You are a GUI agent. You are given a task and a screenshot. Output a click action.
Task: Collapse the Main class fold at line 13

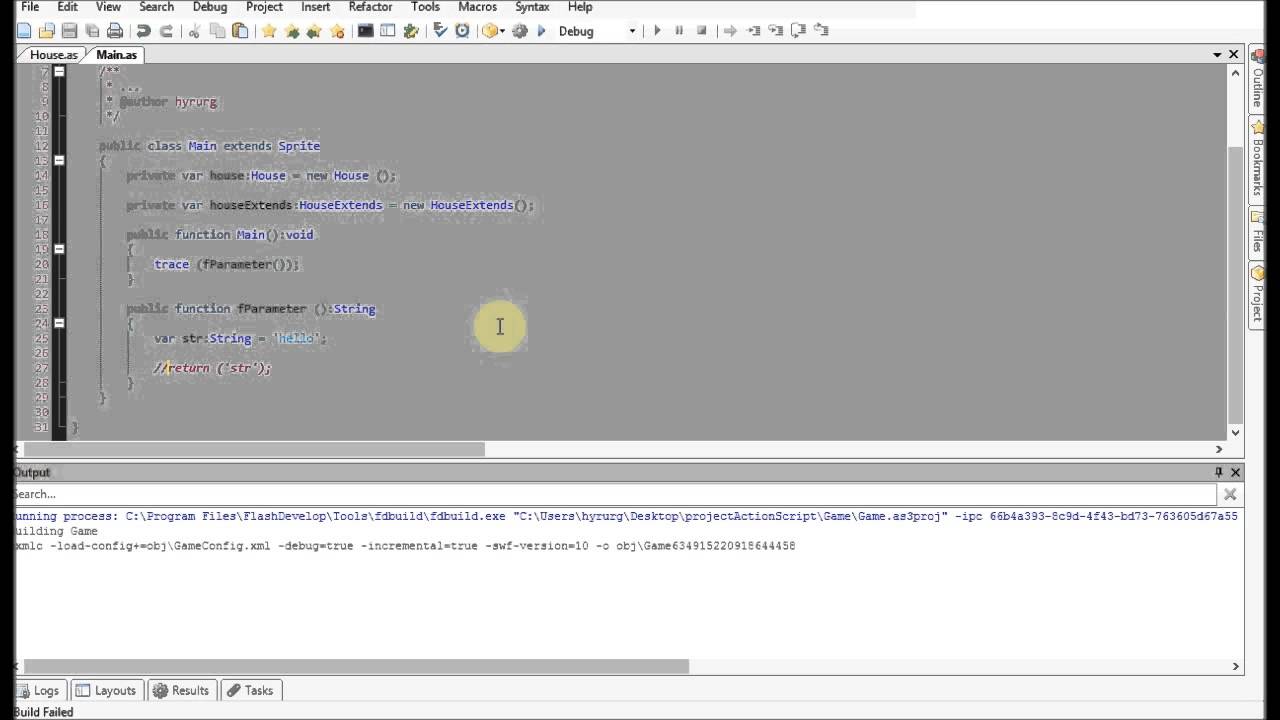59,160
